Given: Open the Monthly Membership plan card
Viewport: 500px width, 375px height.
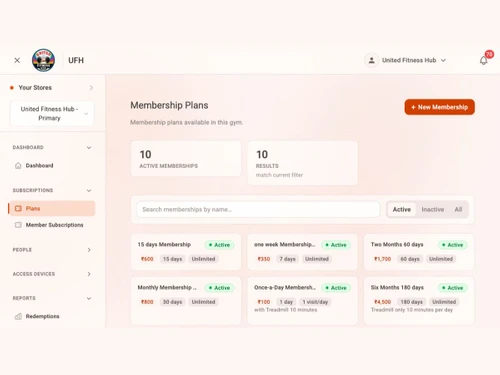Looking at the screenshot, I should (186, 301).
